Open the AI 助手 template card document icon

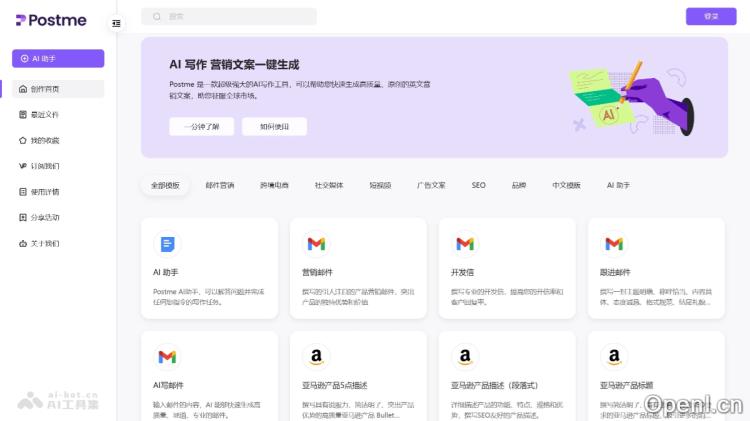[167, 243]
